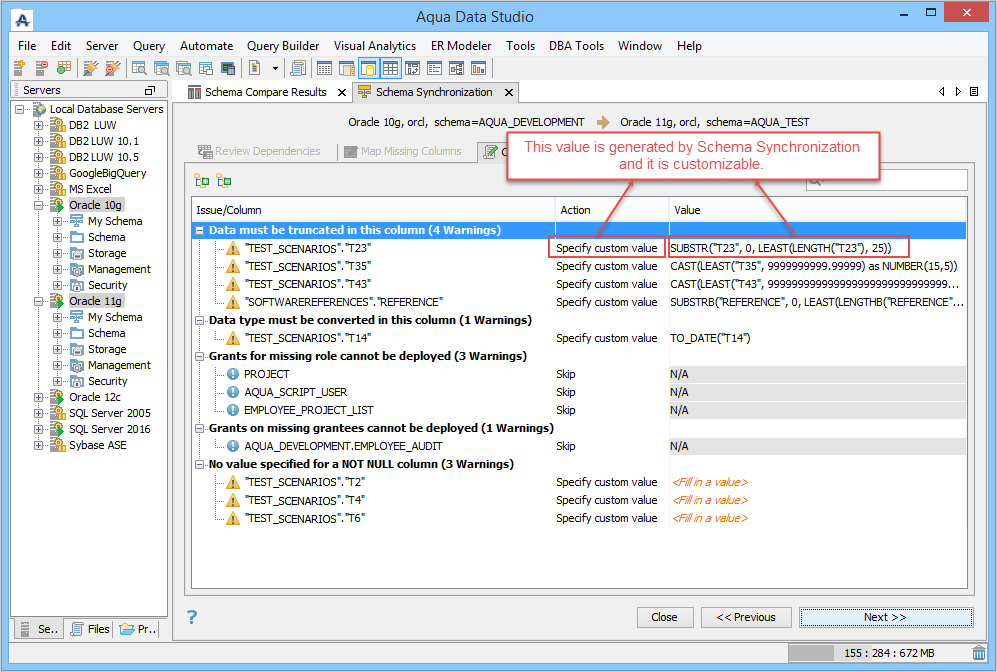Open the ER Modeler menu

[x=461, y=46]
